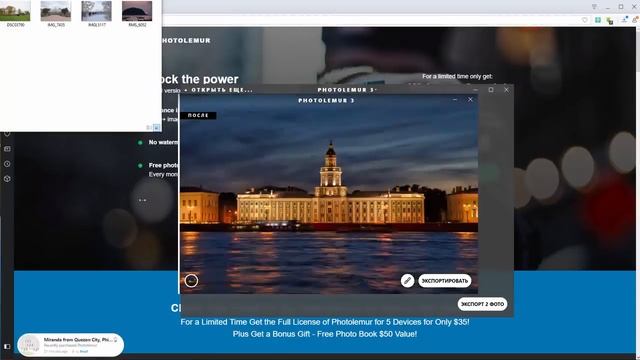Open history clock icon in browser sidebar
Image resolution: width=640 pixels, height=360 pixels.
click(x=7, y=164)
